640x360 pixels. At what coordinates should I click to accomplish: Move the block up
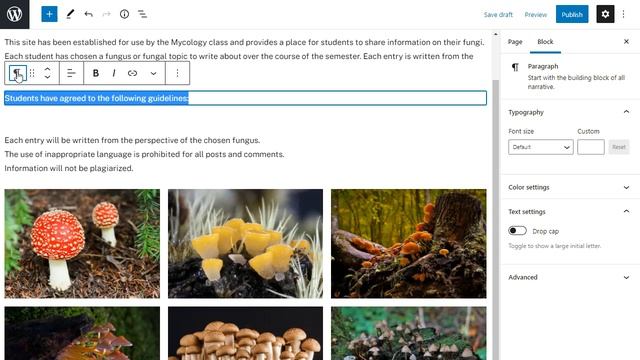click(x=47, y=69)
